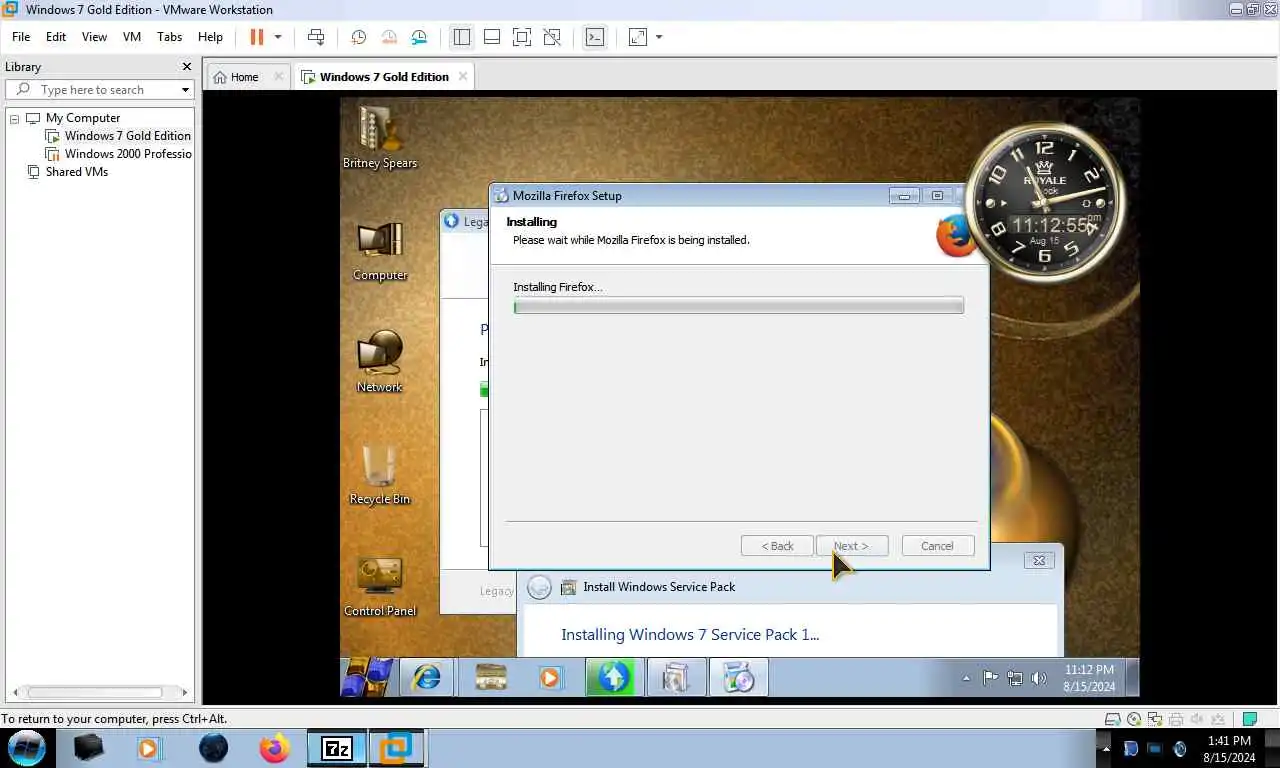Toggle the thumbnail bar view
The width and height of the screenshot is (1280, 768).
(x=492, y=37)
